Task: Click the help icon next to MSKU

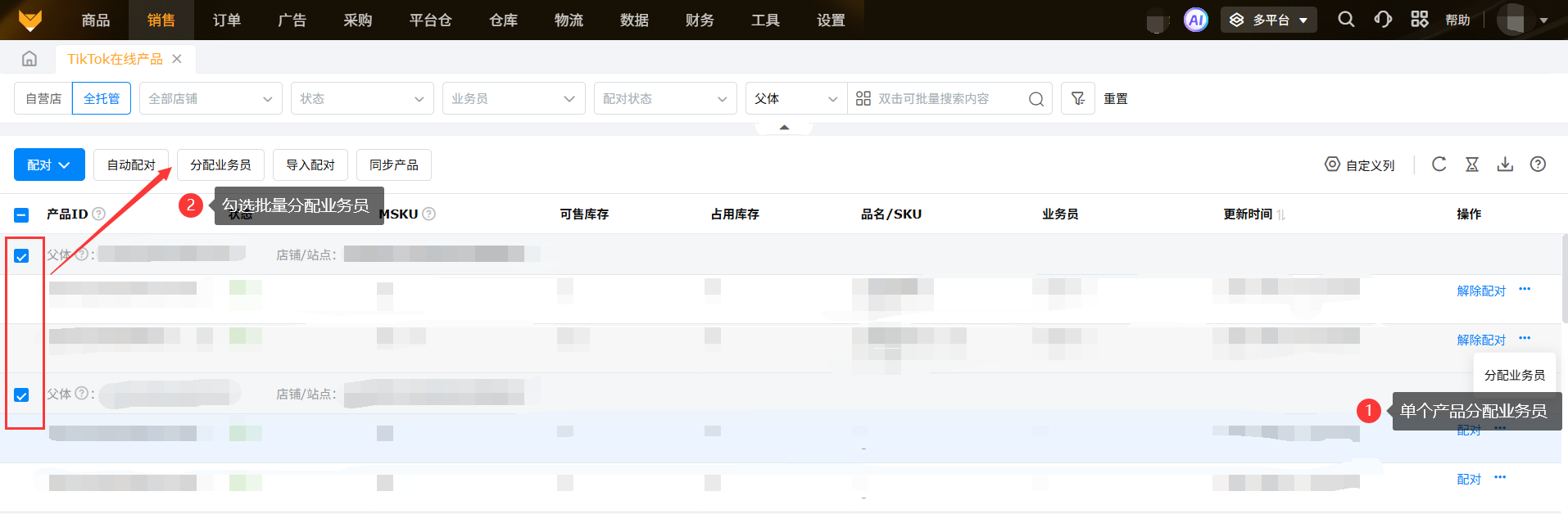Action: tap(428, 214)
